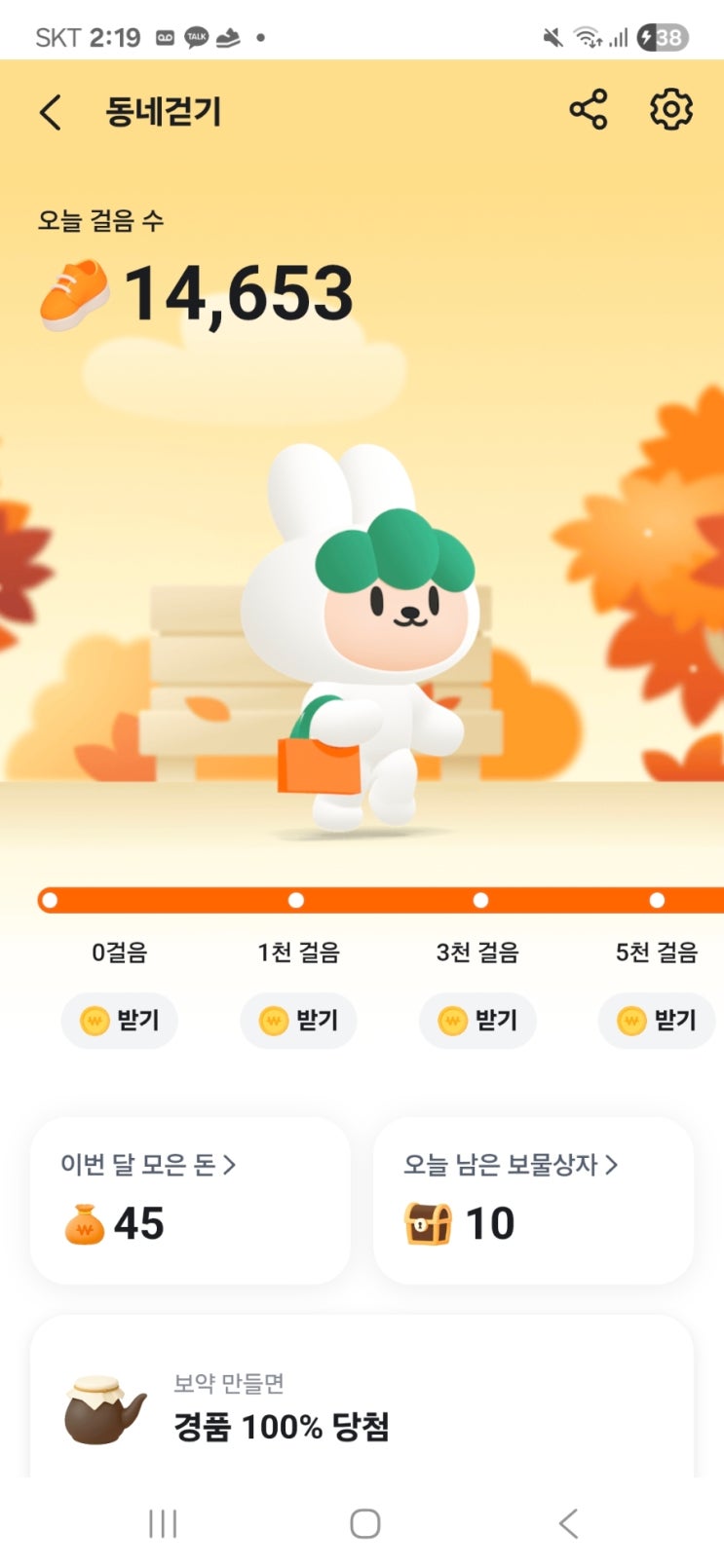The width and height of the screenshot is (724, 1568).
Task: Tap the share icon in the header
Action: (x=589, y=109)
